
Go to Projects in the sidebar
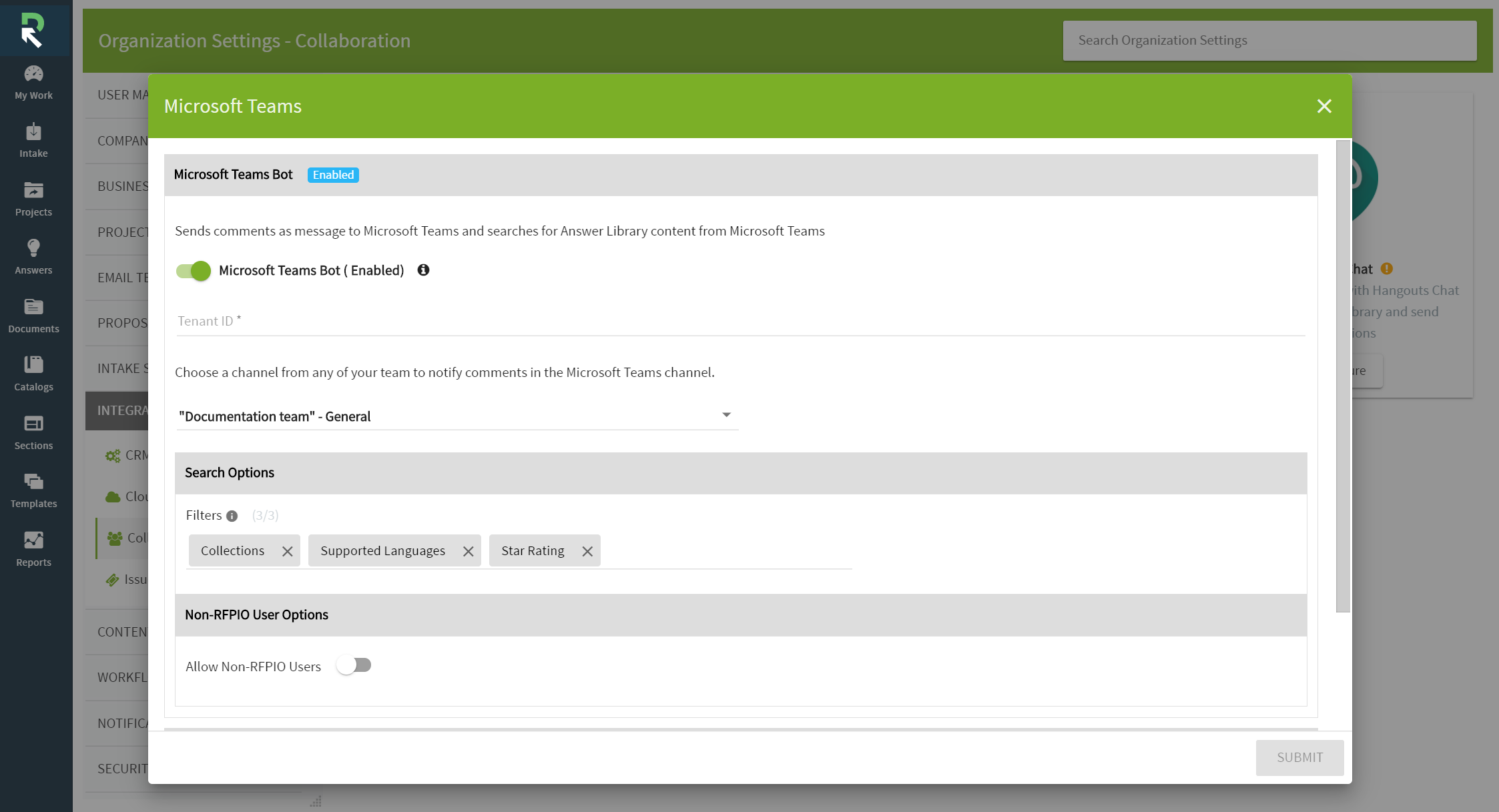coord(33,199)
